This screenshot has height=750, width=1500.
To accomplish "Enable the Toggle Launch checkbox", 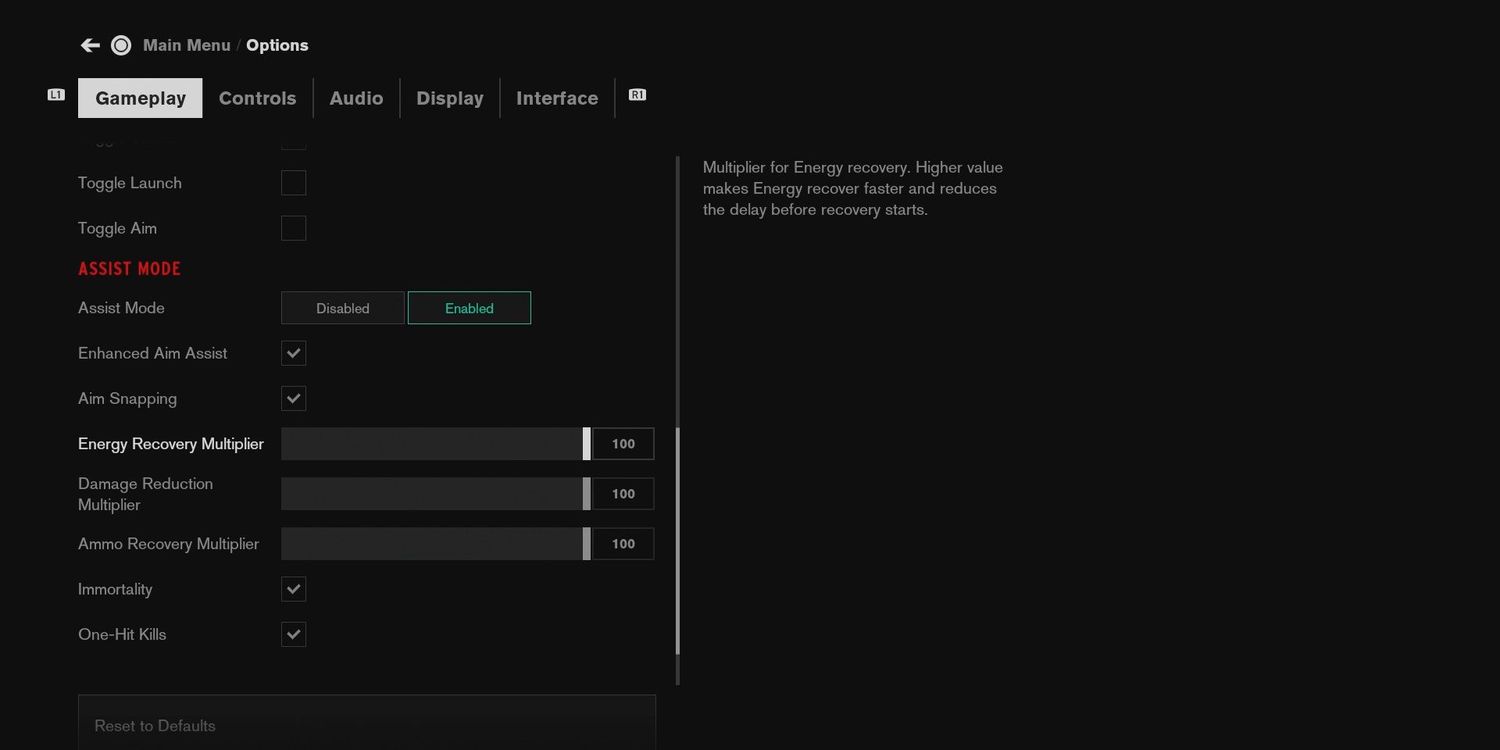I will tap(293, 183).
